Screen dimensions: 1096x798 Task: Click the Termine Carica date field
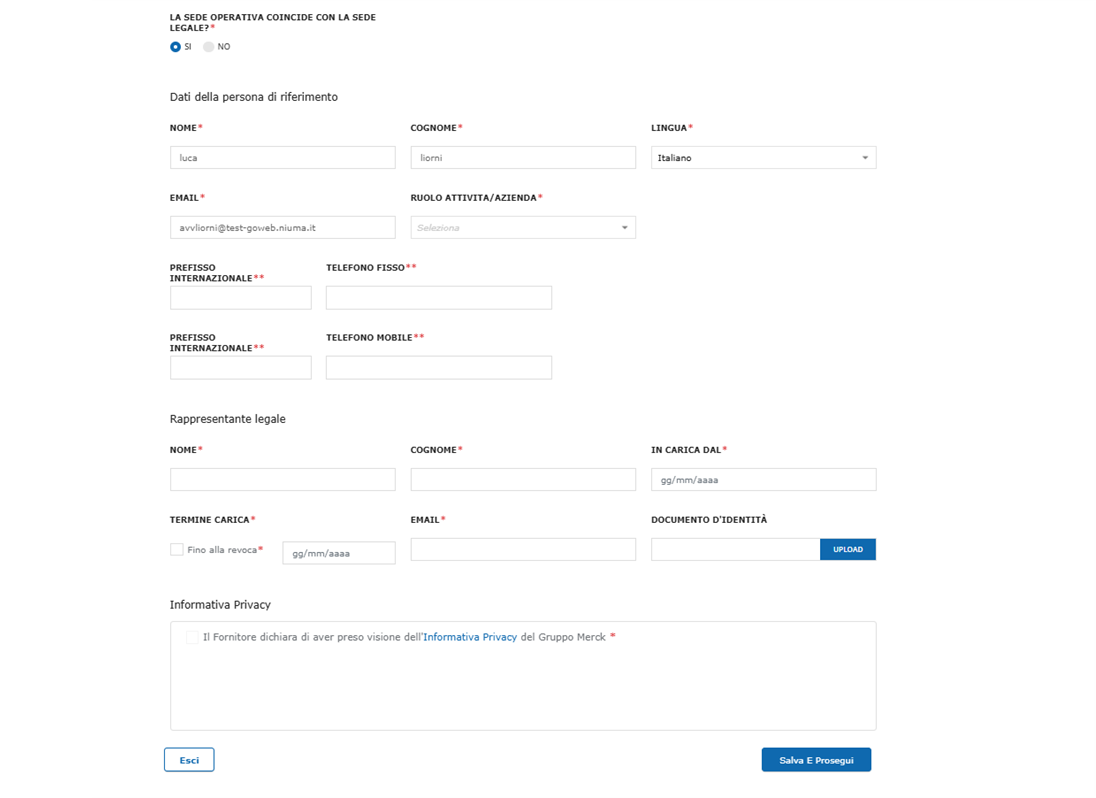339,553
